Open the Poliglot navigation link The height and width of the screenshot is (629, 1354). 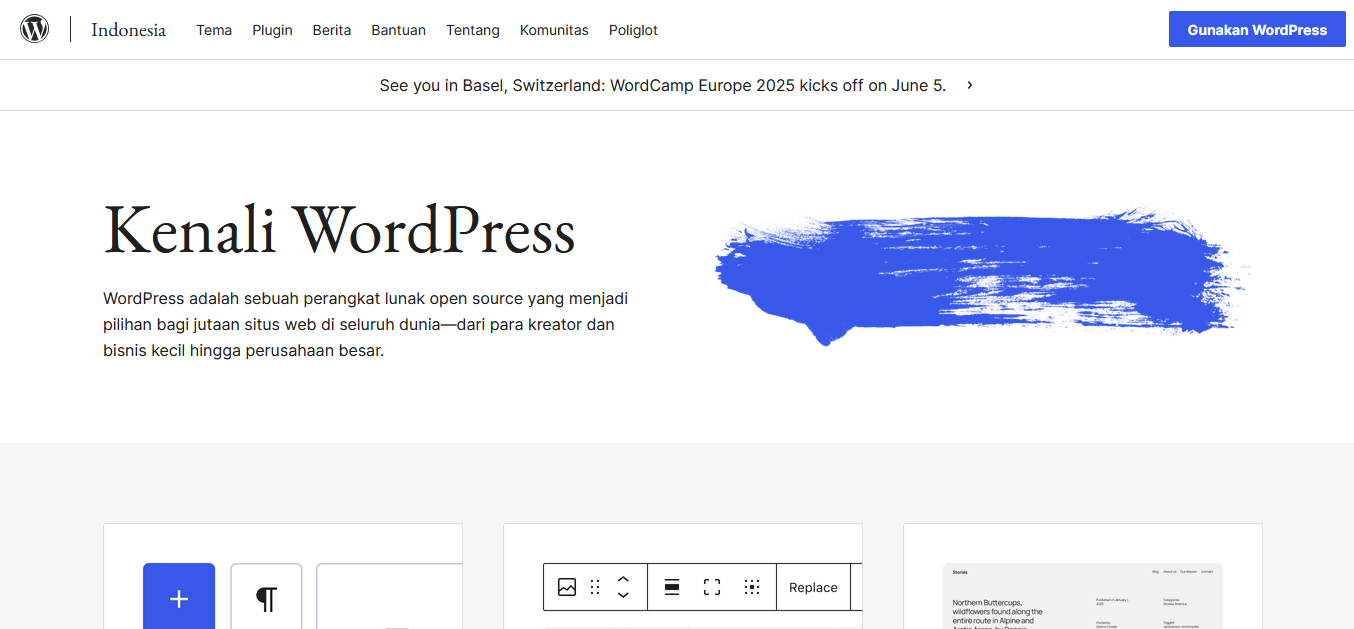click(633, 30)
